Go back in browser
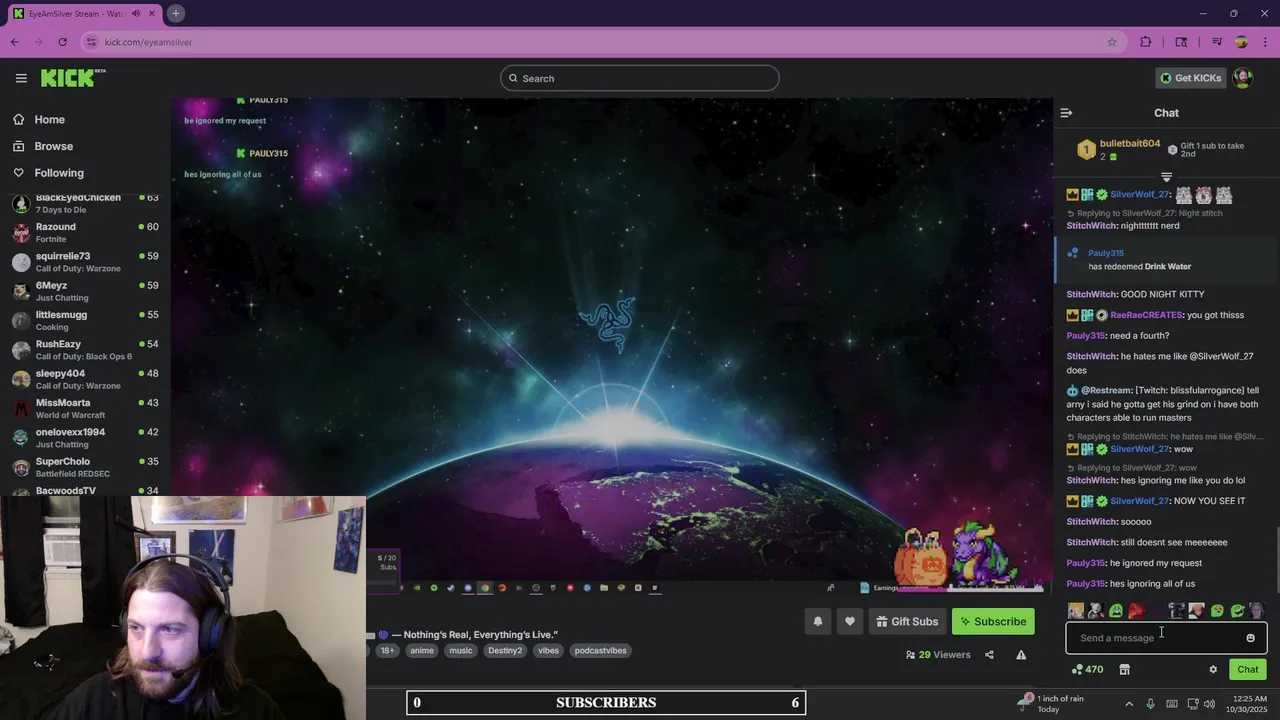 [15, 42]
